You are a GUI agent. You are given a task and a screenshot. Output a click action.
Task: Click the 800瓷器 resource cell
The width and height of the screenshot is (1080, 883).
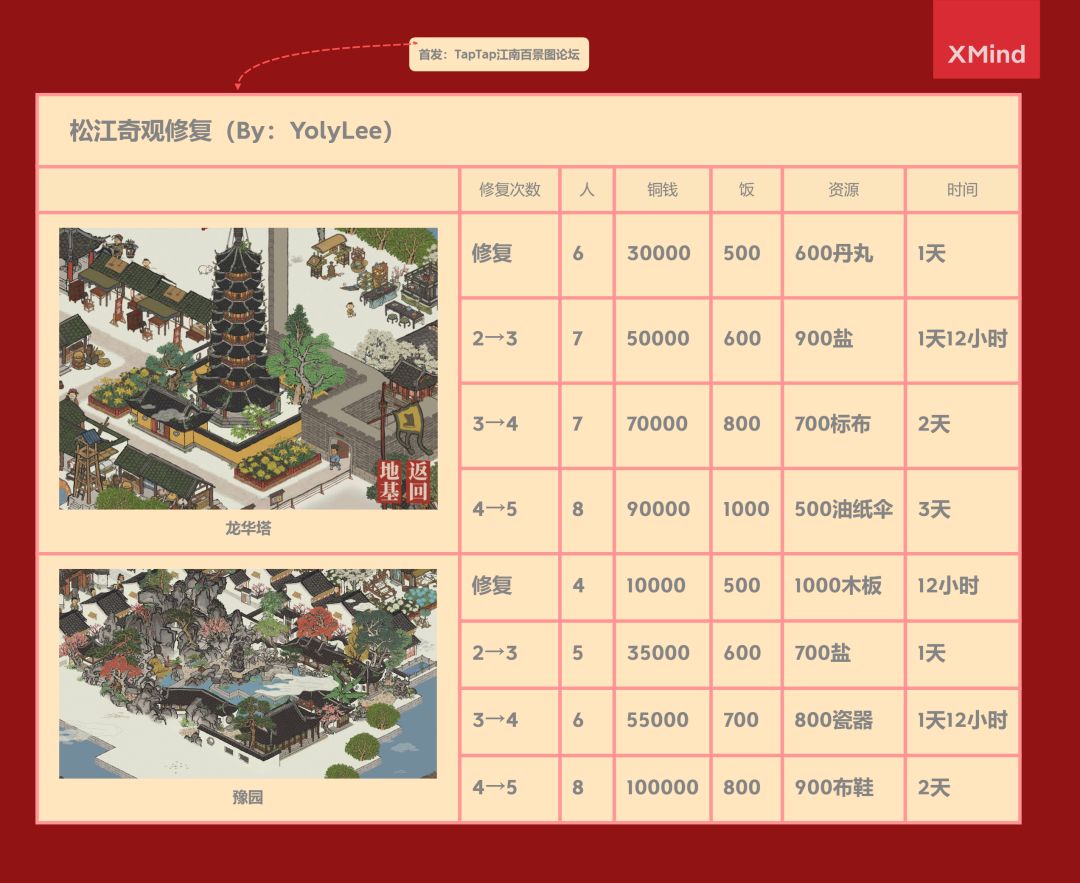(844, 721)
